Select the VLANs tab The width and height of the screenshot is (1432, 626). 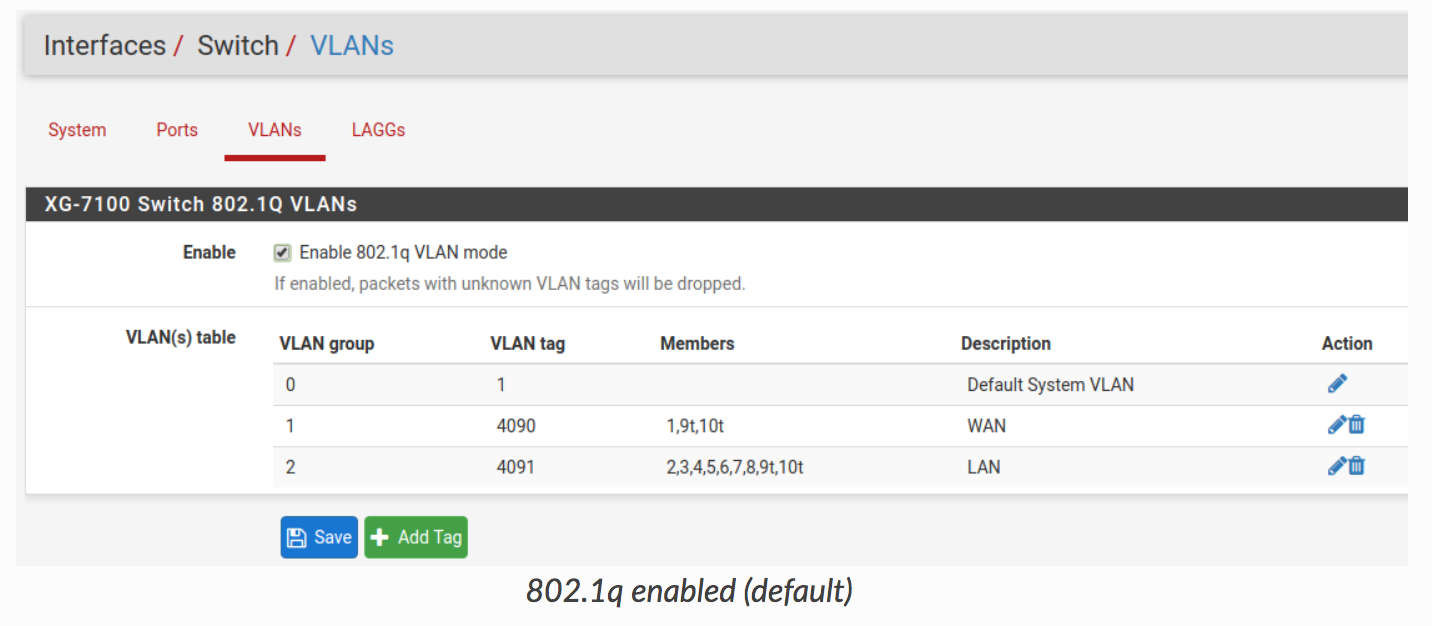275,130
